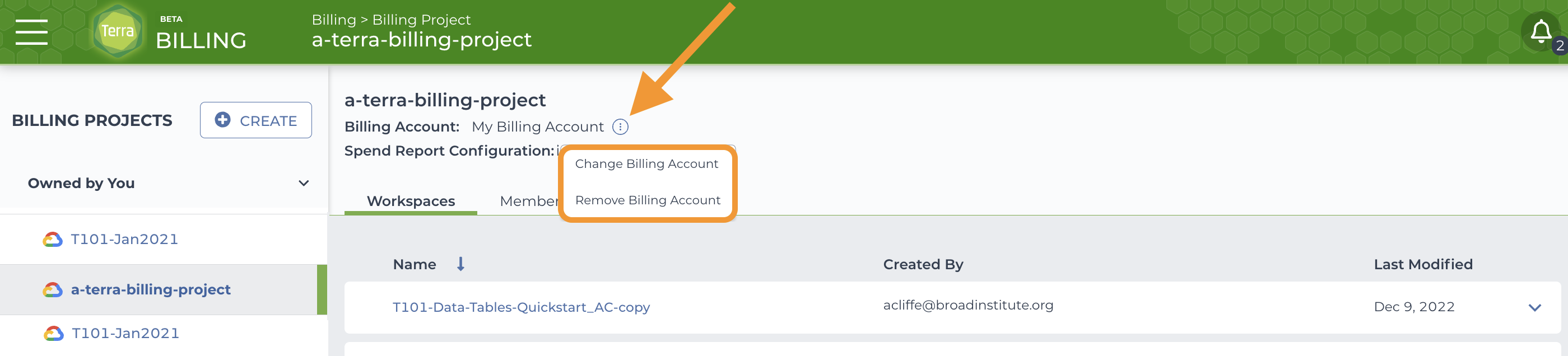The height and width of the screenshot is (356, 1568).
Task: Open the billing account options icon
Action: [620, 127]
